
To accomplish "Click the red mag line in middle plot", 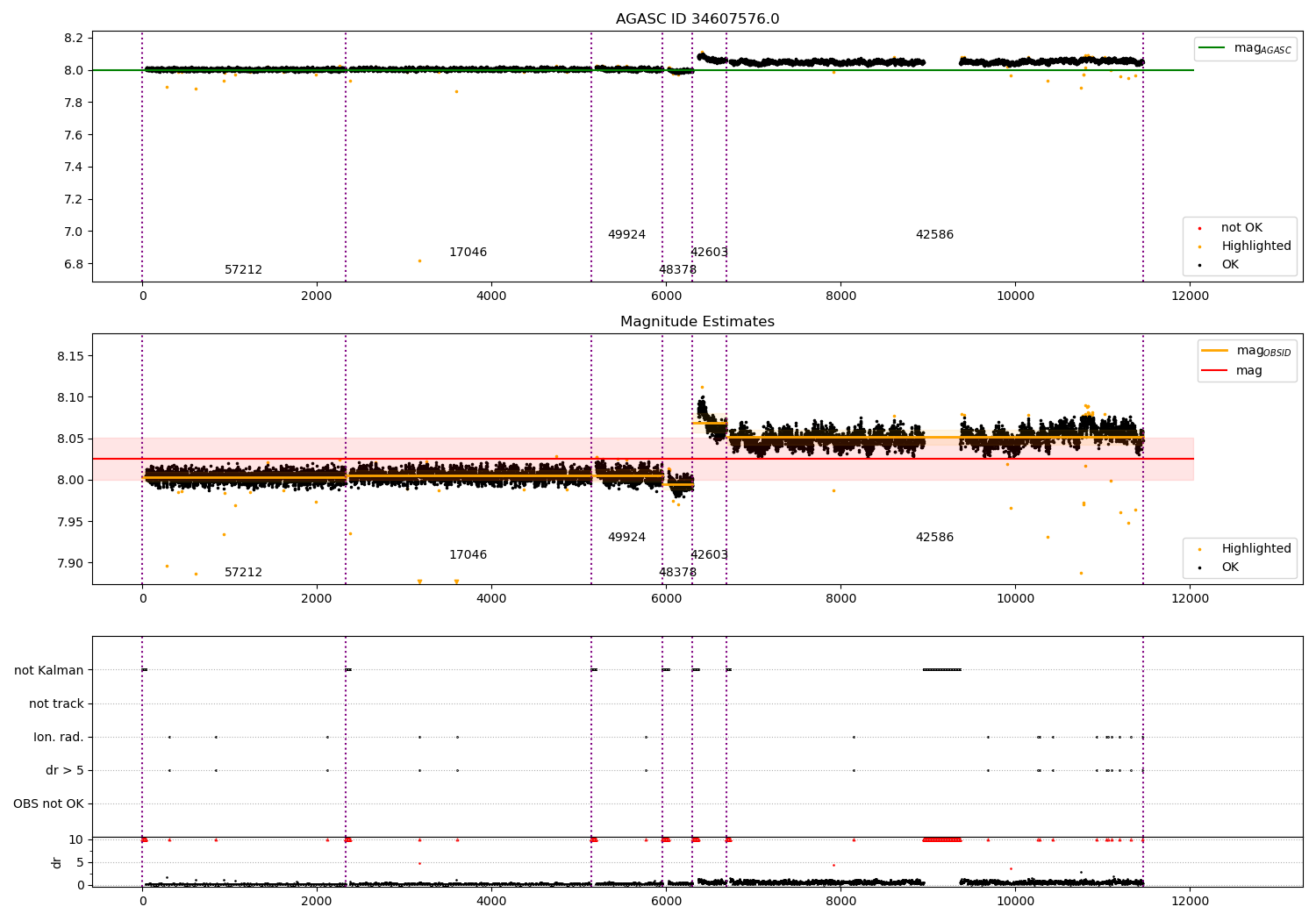I will [x=642, y=459].
